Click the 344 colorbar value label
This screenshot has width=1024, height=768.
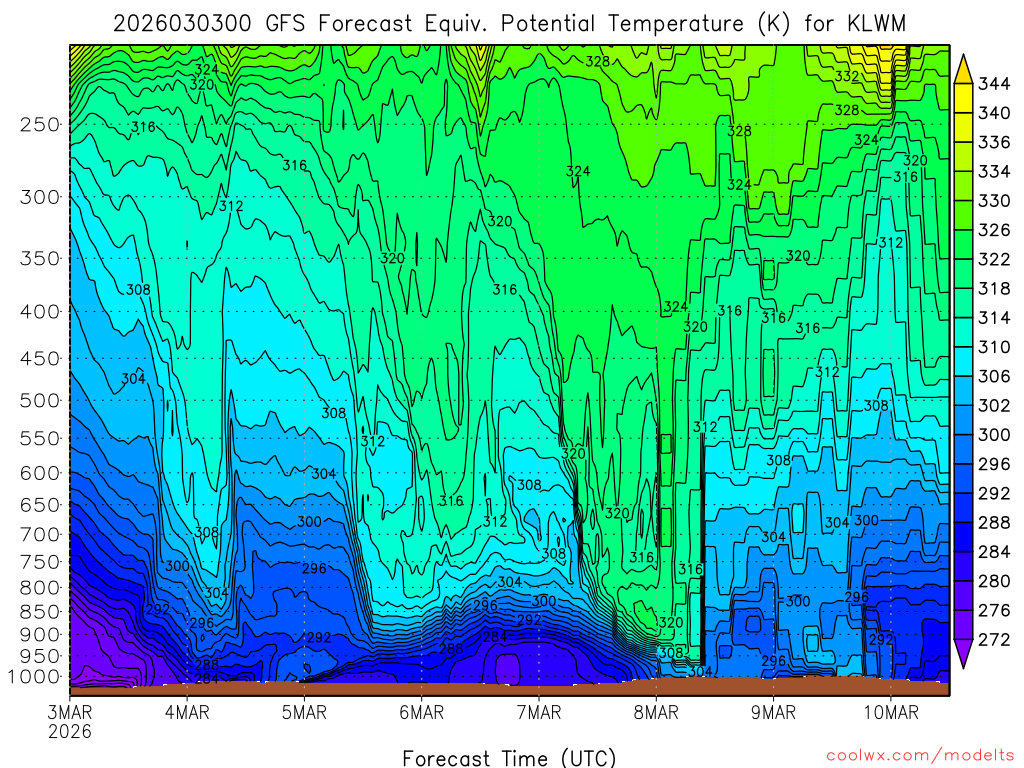994,84
